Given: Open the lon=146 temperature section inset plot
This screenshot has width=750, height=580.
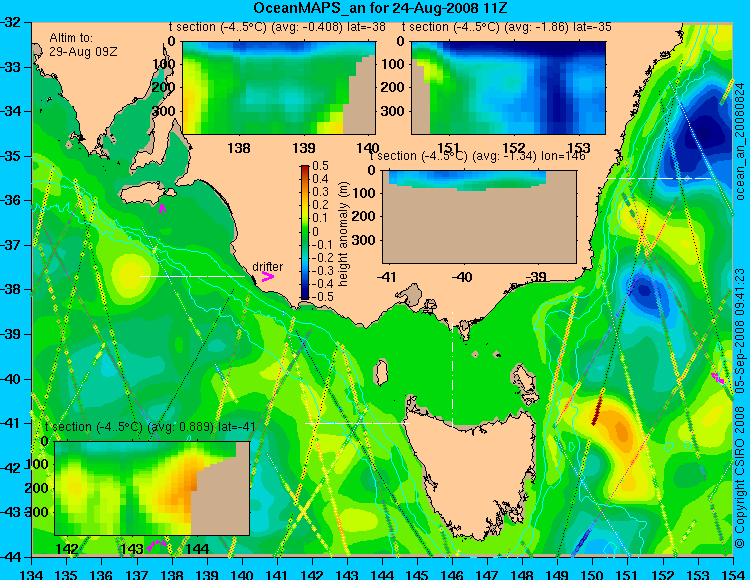Looking at the screenshot, I should [x=479, y=216].
